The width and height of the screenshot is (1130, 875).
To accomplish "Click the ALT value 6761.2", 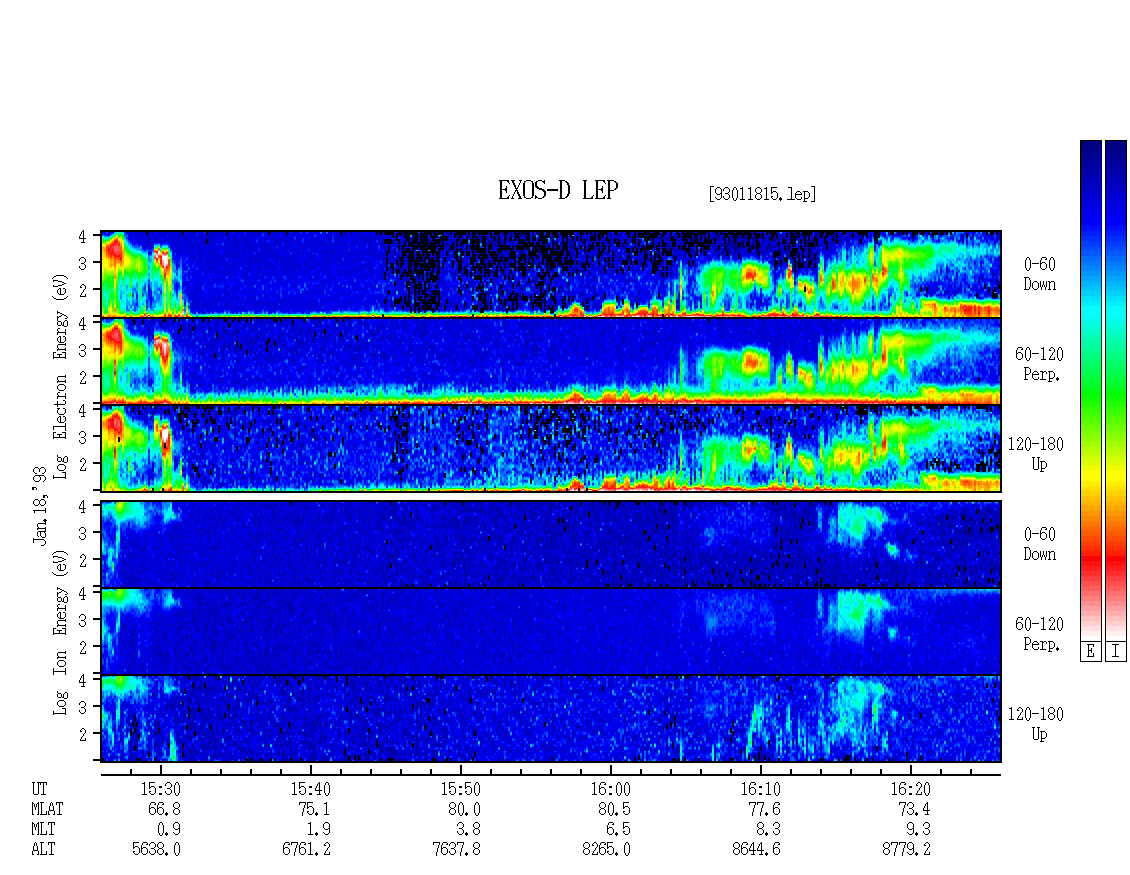I will coord(306,850).
